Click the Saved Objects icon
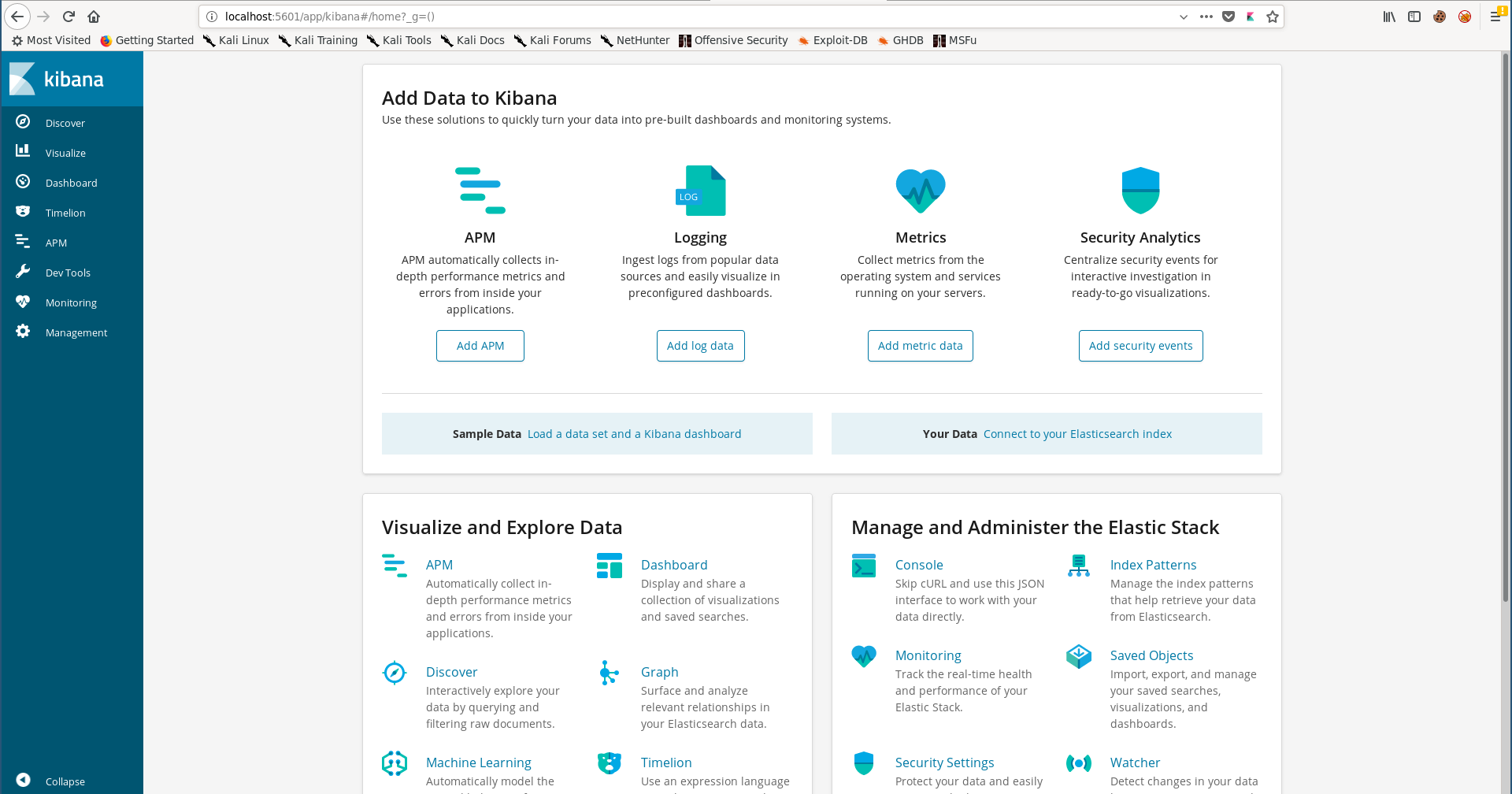1512x794 pixels. click(x=1078, y=656)
